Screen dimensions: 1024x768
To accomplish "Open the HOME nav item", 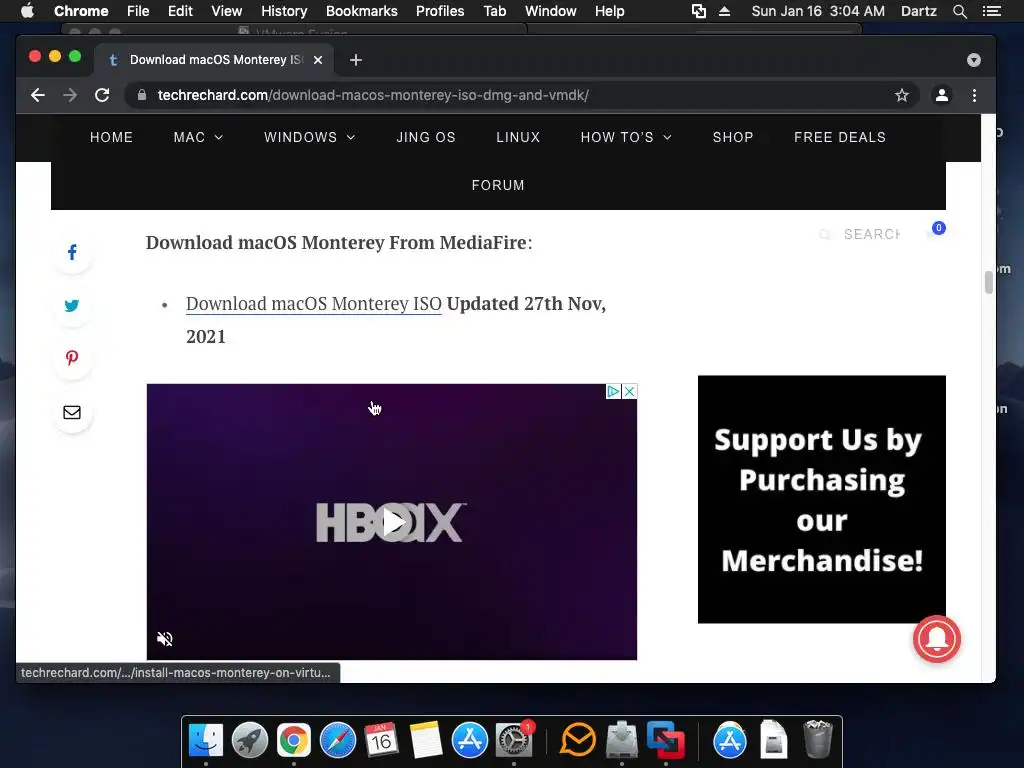I will (112, 137).
